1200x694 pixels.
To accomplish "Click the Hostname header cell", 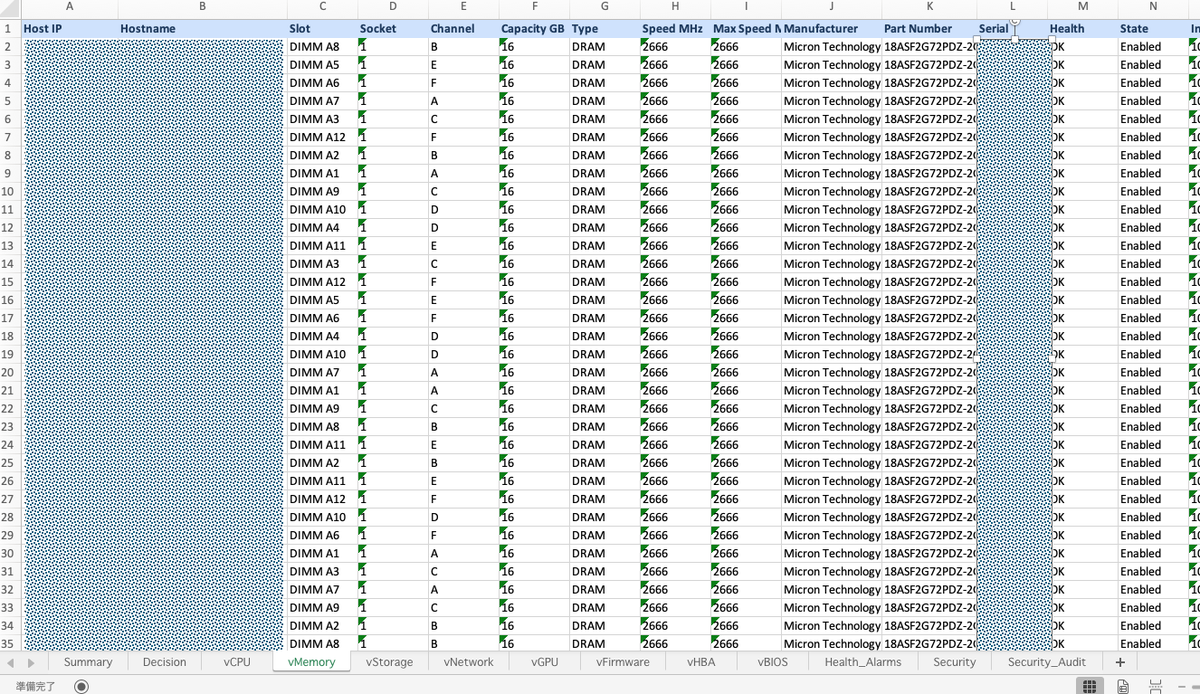I will tap(202, 28).
